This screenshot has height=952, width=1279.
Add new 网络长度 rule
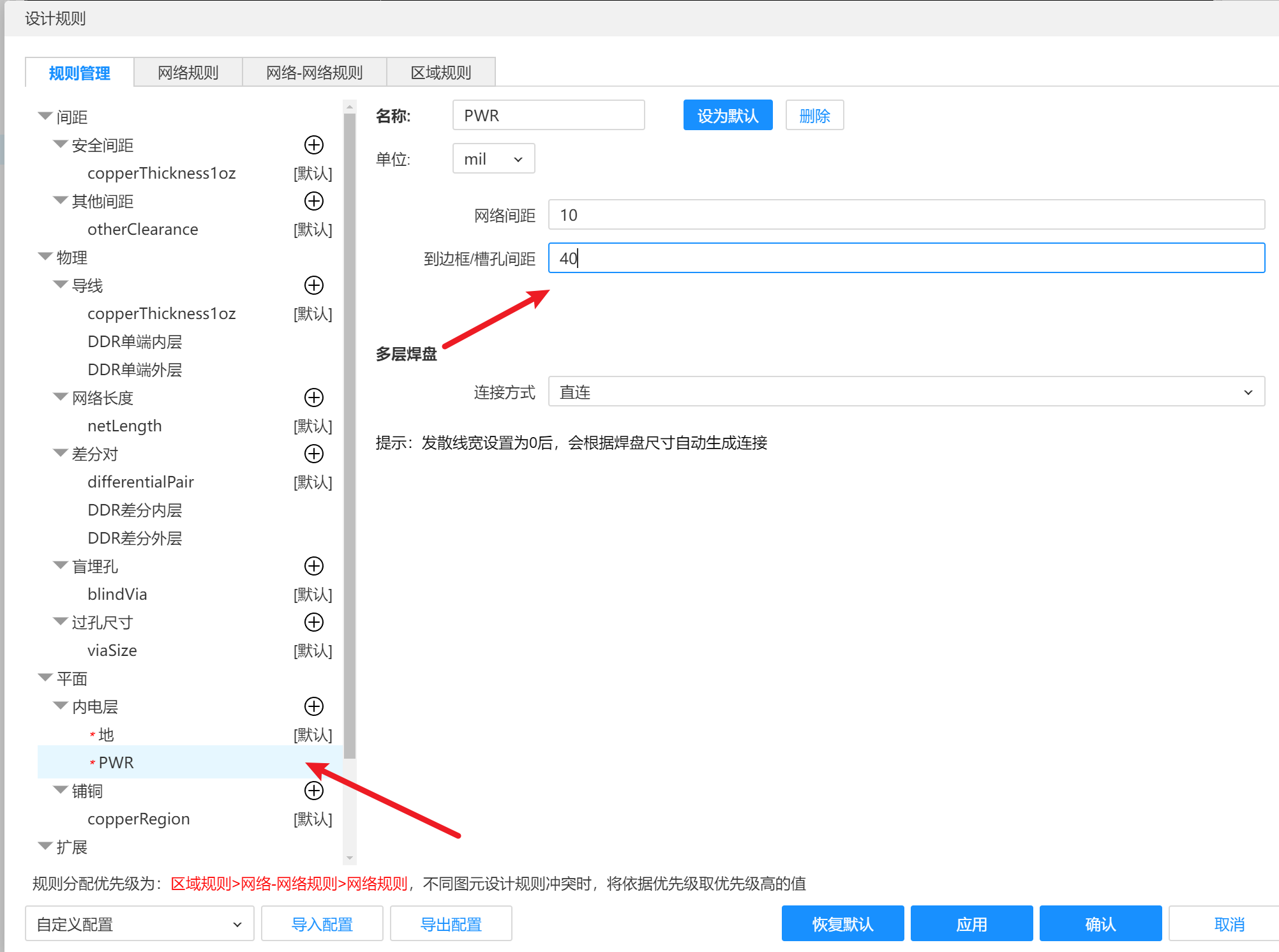[x=313, y=398]
